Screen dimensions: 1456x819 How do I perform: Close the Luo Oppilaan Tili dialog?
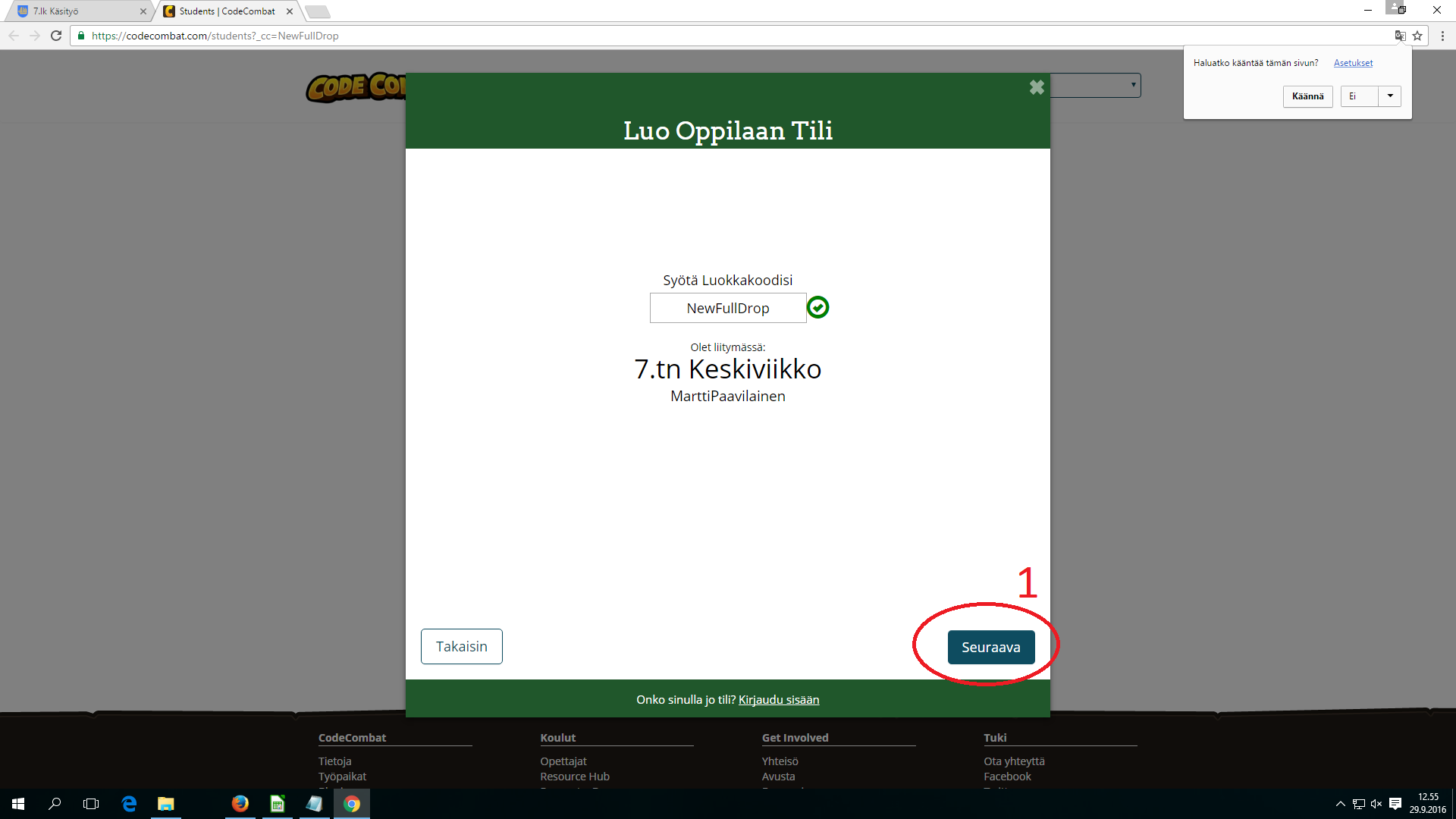(1037, 87)
